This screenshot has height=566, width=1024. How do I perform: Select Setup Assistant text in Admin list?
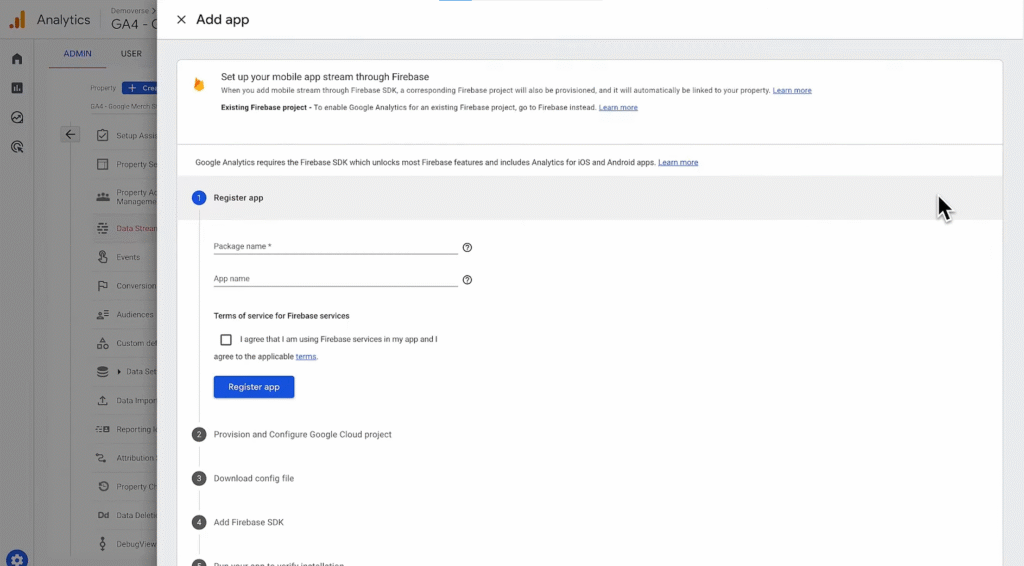136,136
